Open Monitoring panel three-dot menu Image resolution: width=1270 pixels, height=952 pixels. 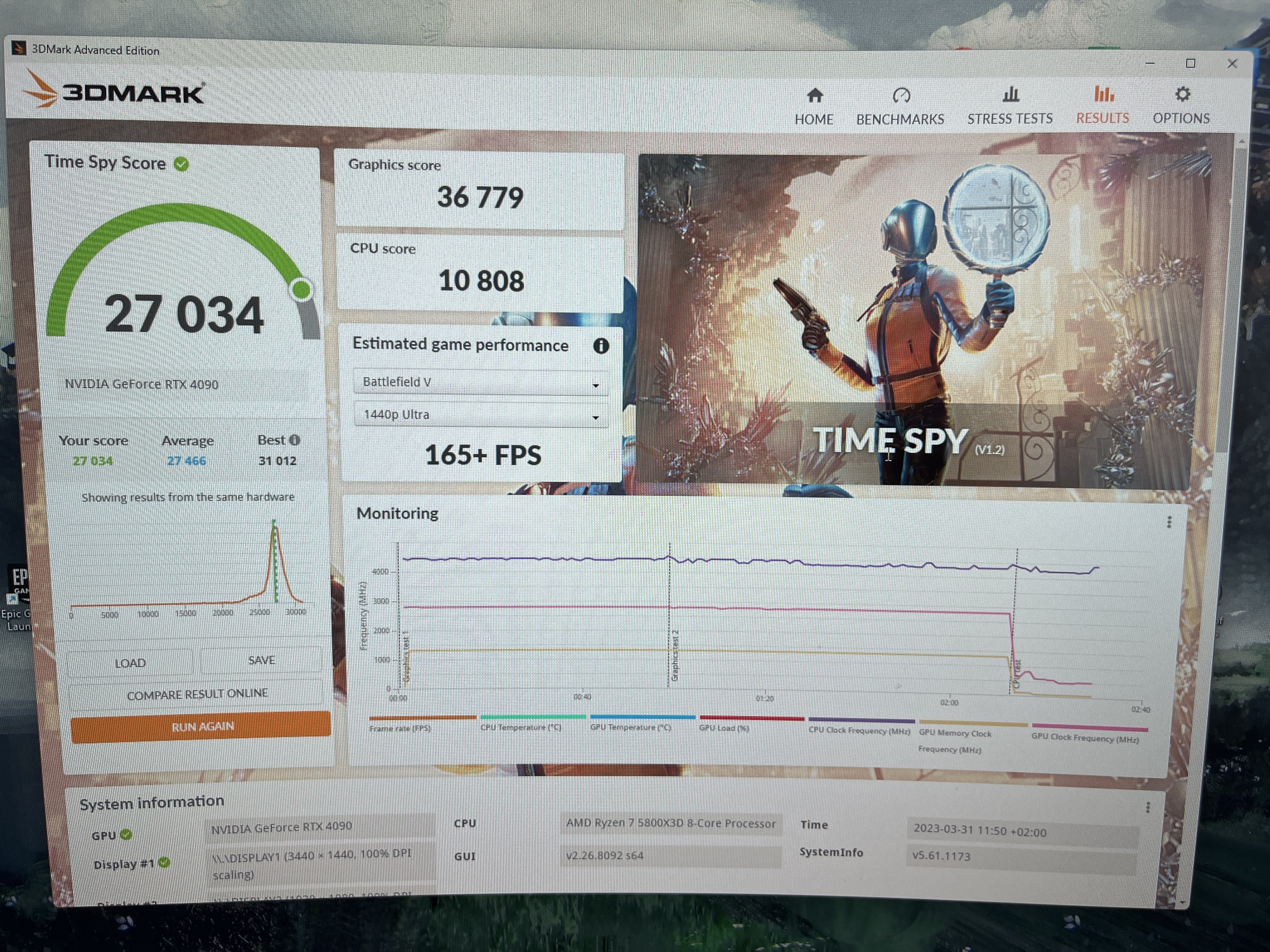pyautogui.click(x=1169, y=522)
